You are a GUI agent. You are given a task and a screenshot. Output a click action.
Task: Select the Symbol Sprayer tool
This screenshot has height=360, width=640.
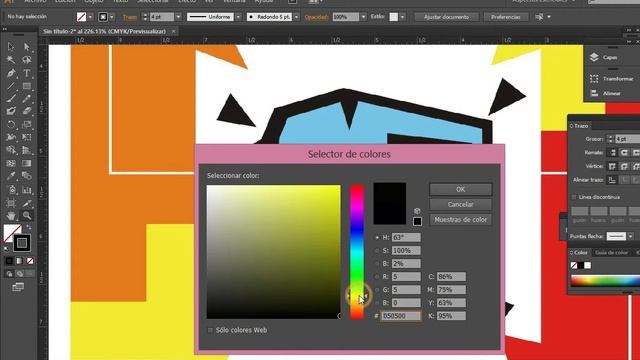[11, 190]
